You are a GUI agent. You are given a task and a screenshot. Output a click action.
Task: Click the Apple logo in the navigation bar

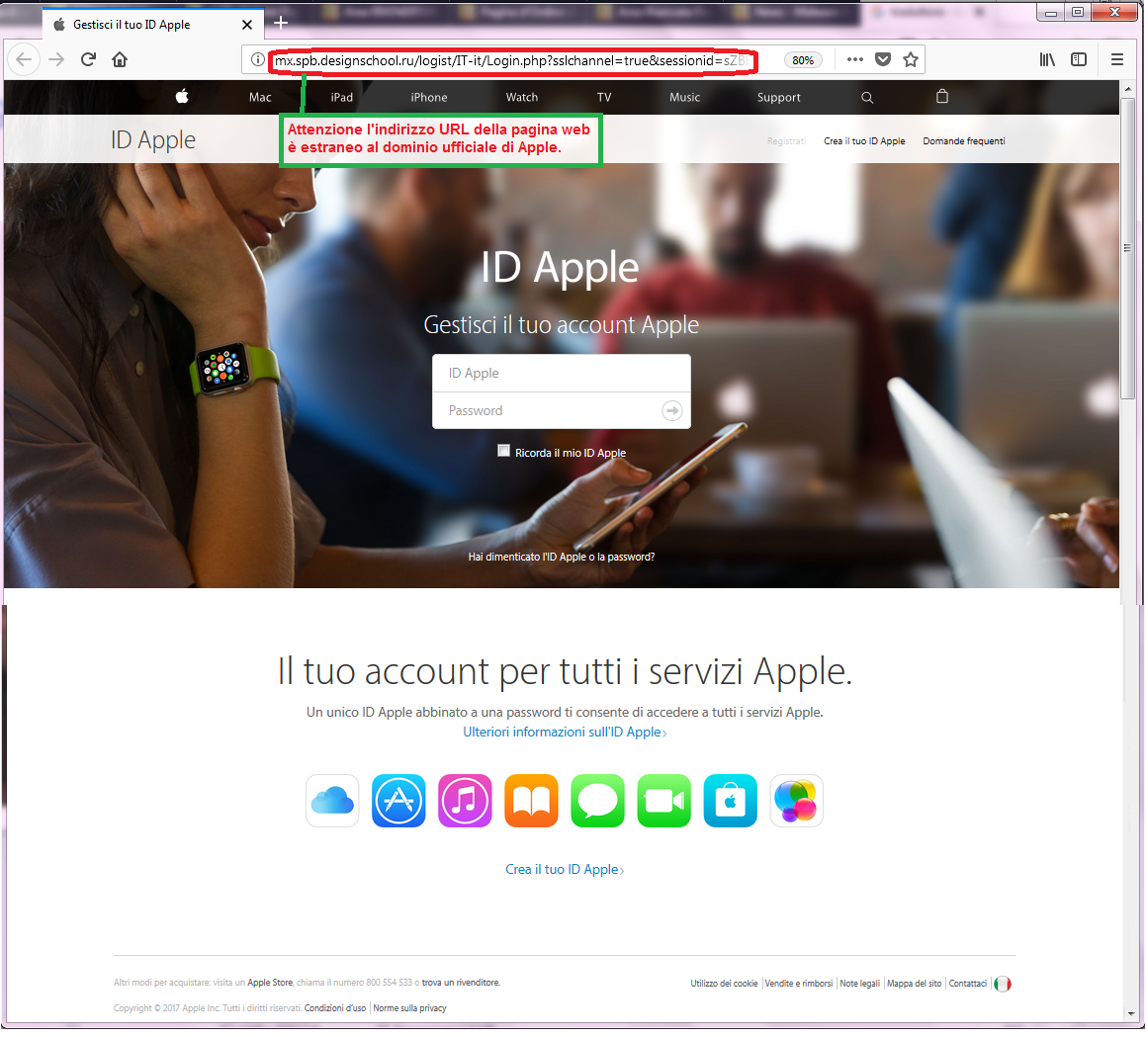click(x=182, y=97)
